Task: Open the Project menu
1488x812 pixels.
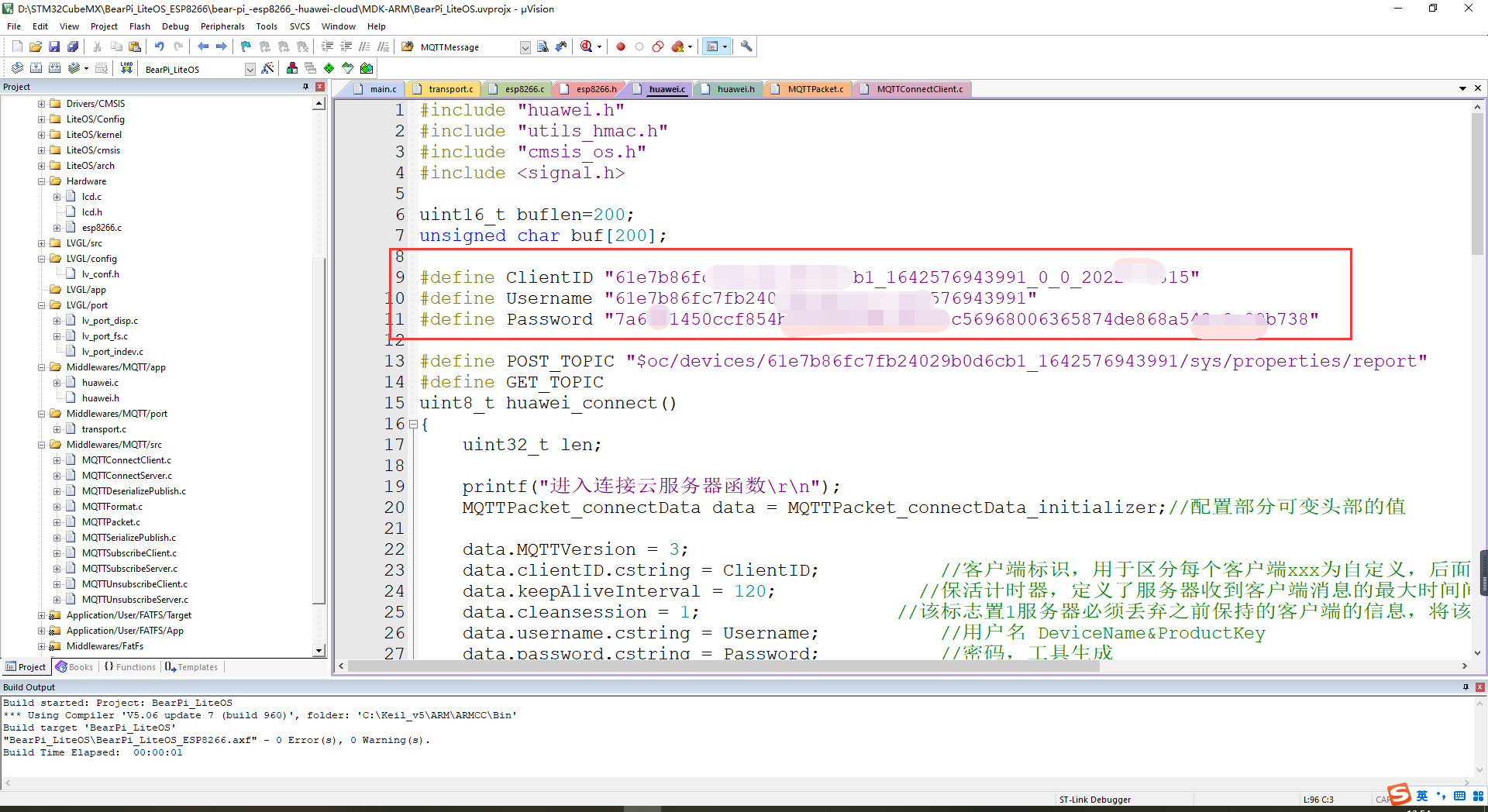Action: (x=104, y=26)
